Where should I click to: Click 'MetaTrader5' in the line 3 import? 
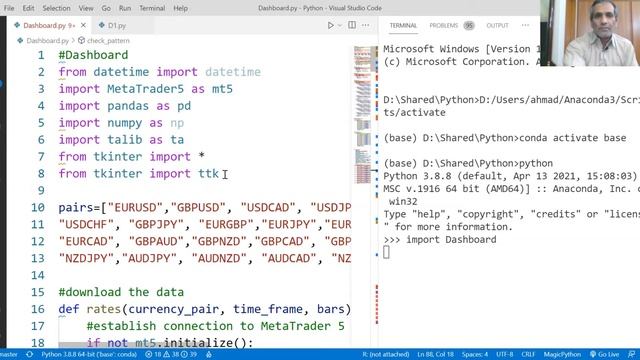145,89
